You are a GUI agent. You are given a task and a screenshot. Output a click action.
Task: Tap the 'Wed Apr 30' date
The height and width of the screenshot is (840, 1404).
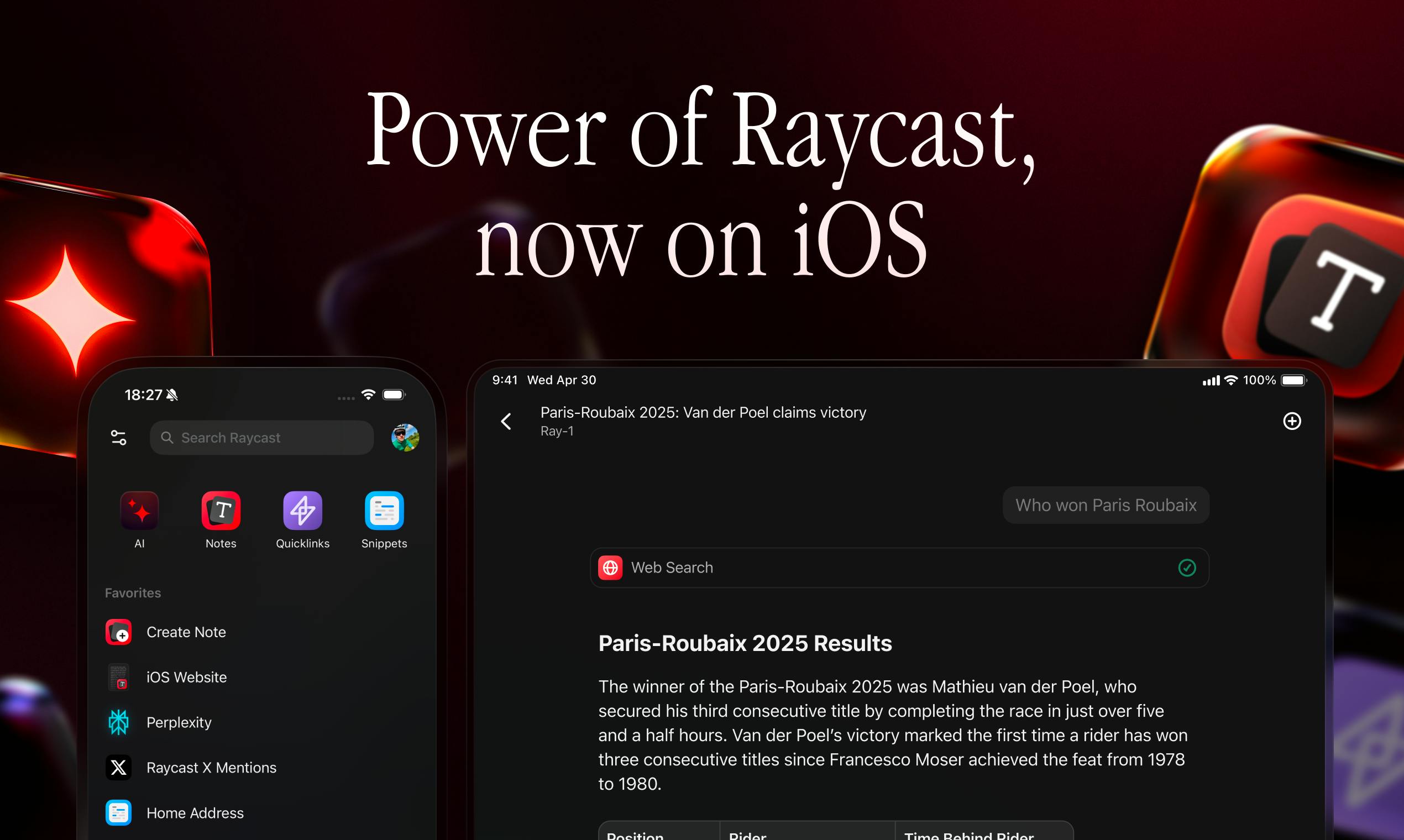click(x=562, y=380)
